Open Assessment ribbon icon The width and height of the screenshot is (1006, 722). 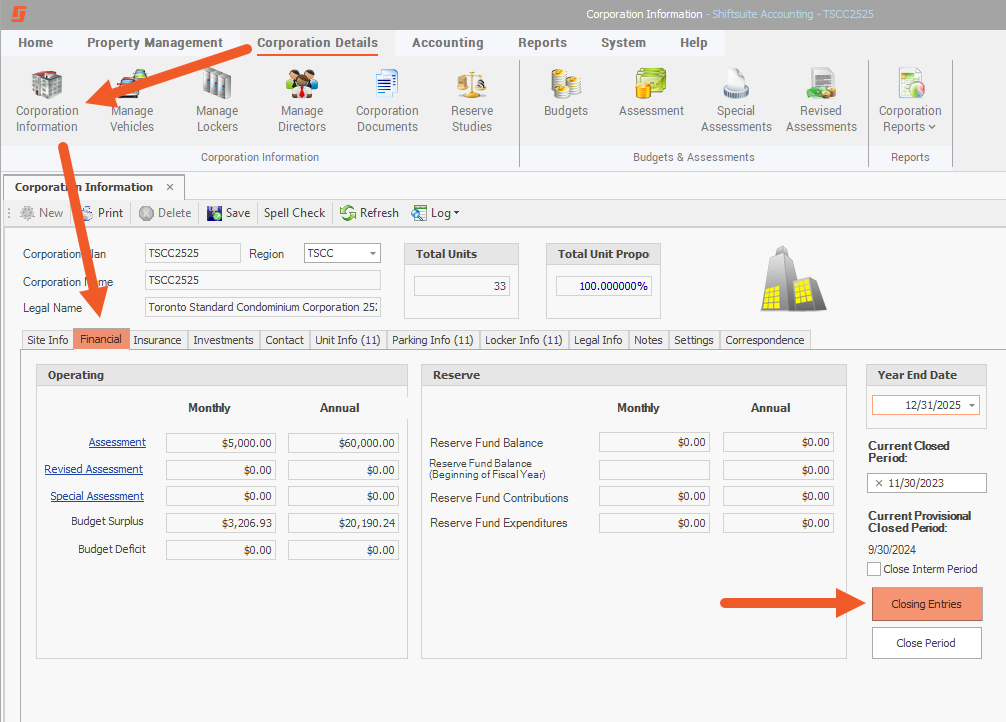pyautogui.click(x=651, y=94)
